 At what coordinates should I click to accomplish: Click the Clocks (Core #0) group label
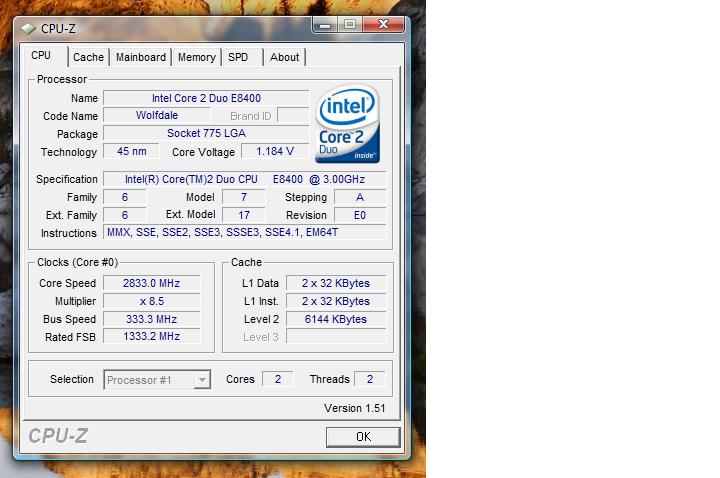point(78,262)
